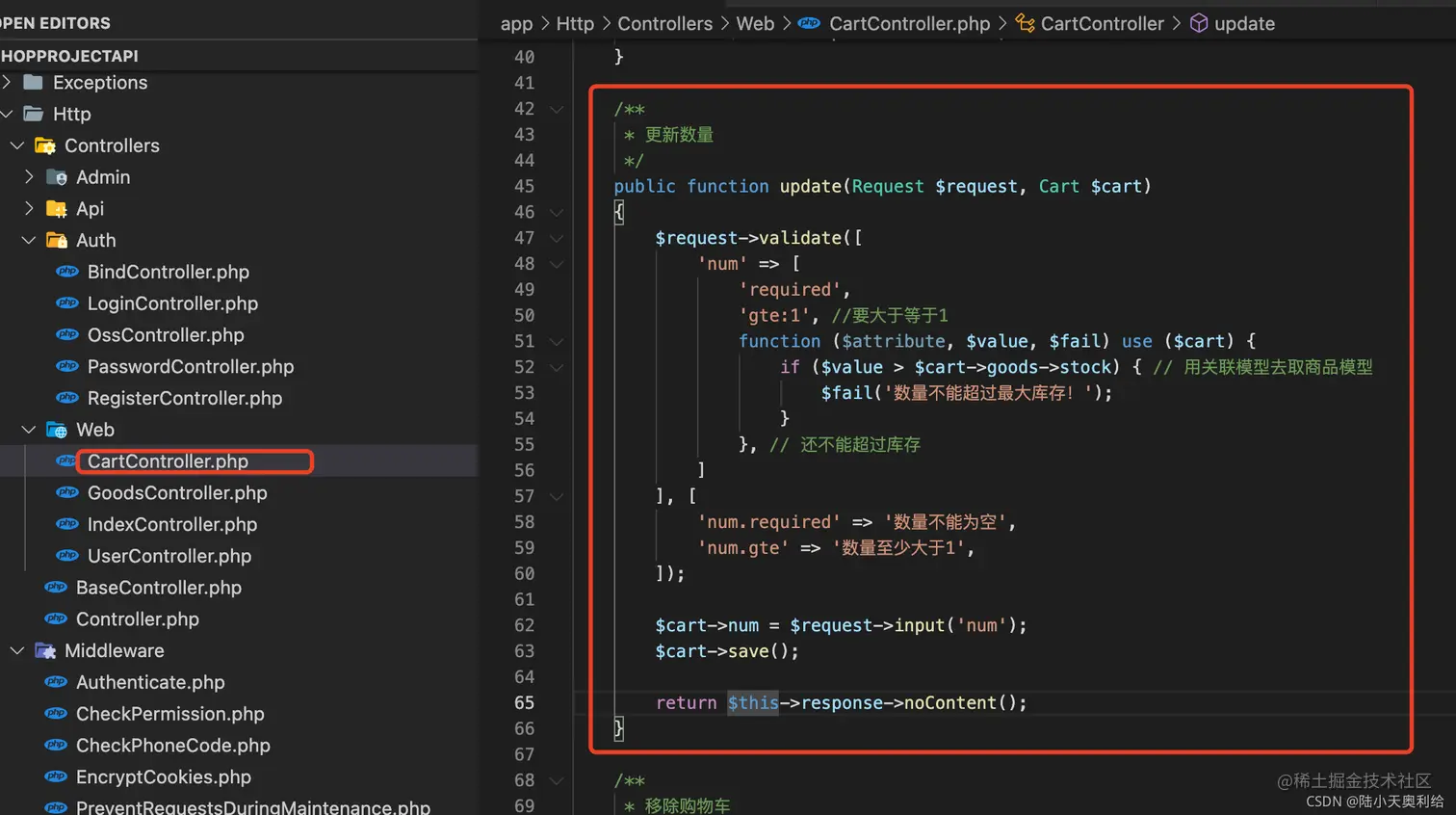Screen dimensions: 1456x815
Task: Click PHP icon beside CheckPermission.php
Action: tap(56, 714)
